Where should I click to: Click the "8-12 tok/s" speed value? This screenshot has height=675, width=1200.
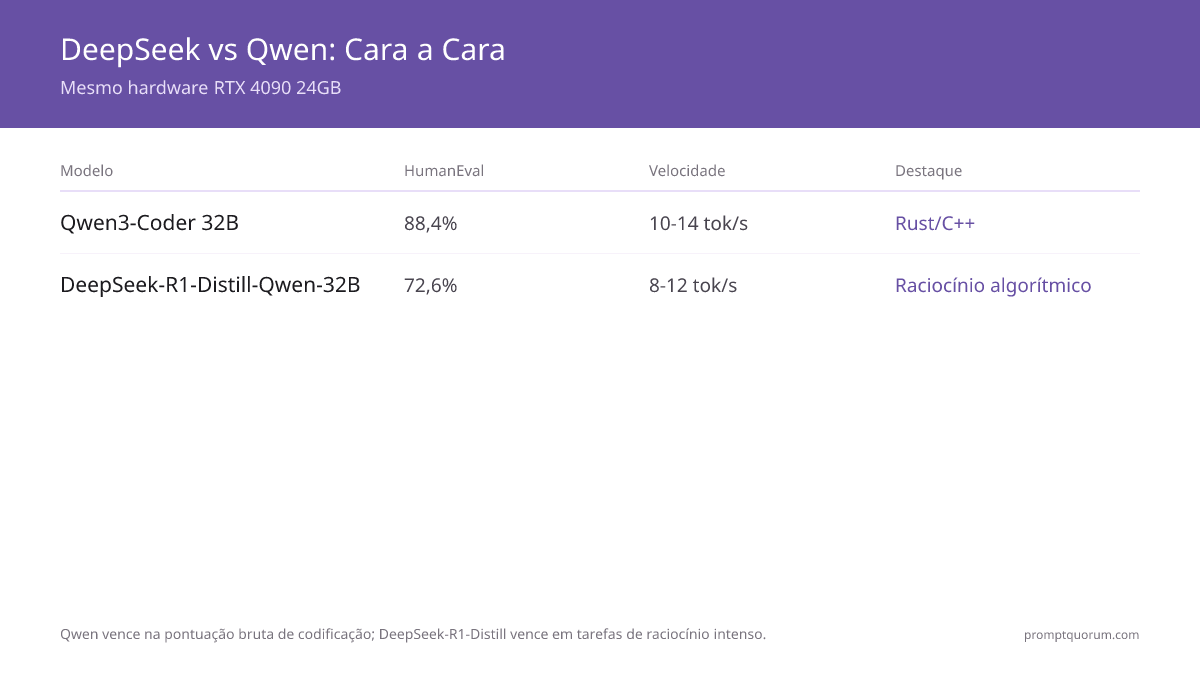(x=693, y=286)
